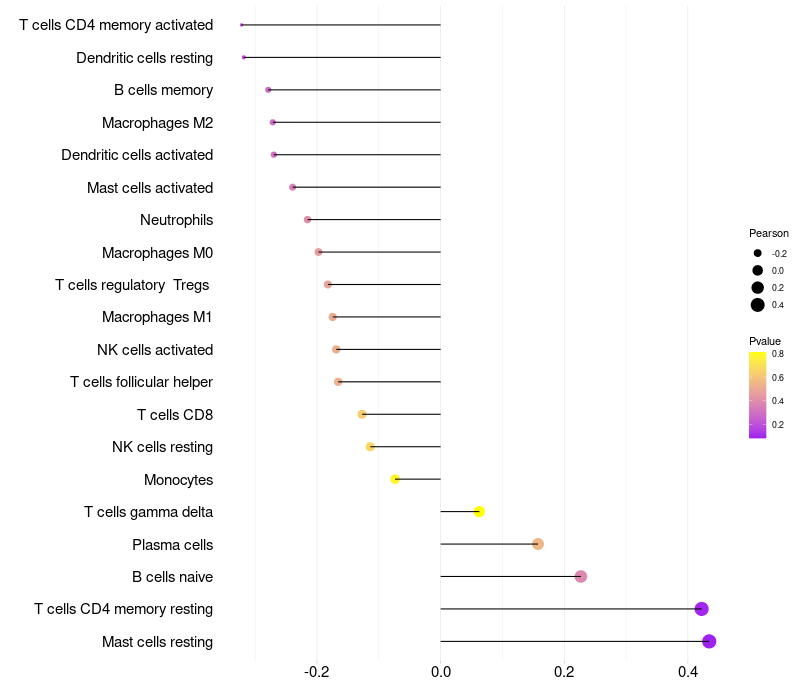
Task: Click the T cells CD4 memory activated label
Action: 116,25
